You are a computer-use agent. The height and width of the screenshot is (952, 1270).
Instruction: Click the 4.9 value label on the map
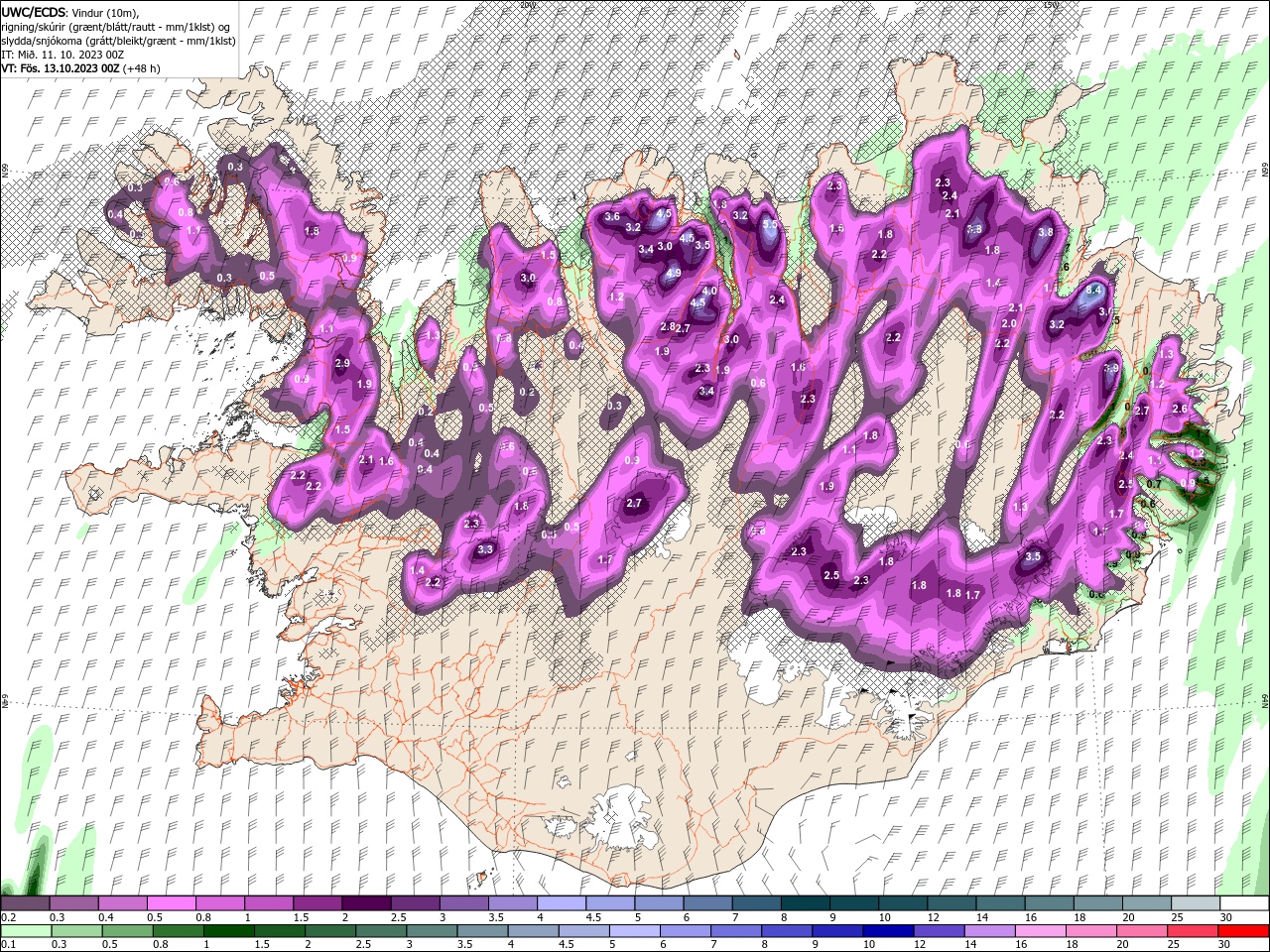coord(673,273)
